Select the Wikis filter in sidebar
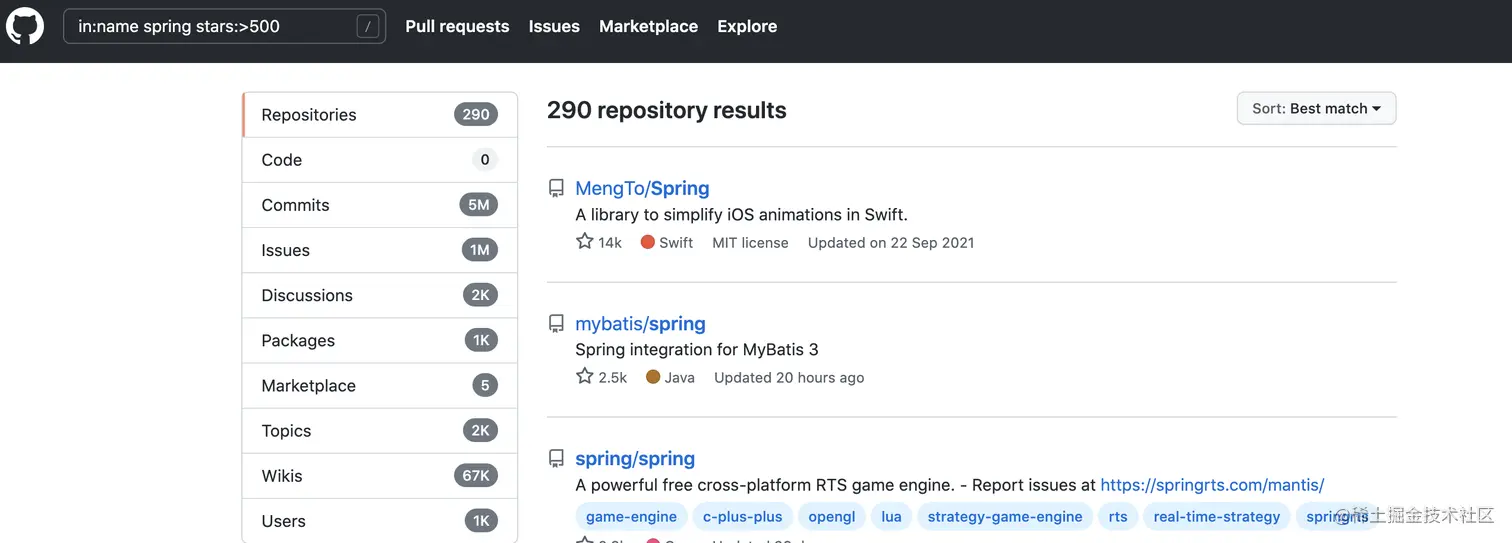 (x=380, y=475)
